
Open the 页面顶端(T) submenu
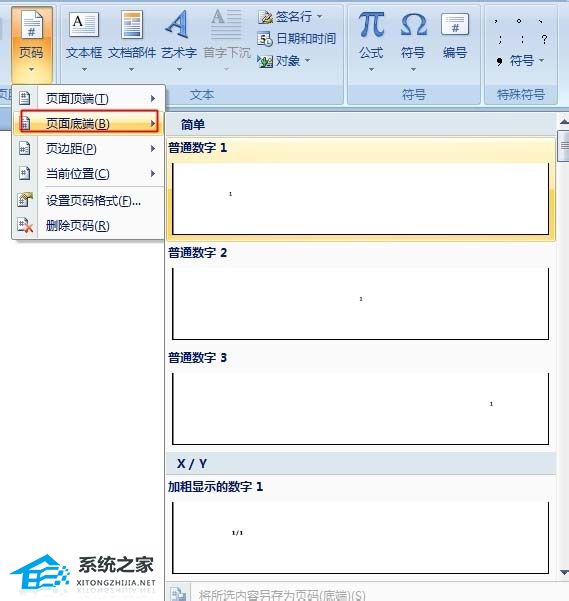(89, 99)
